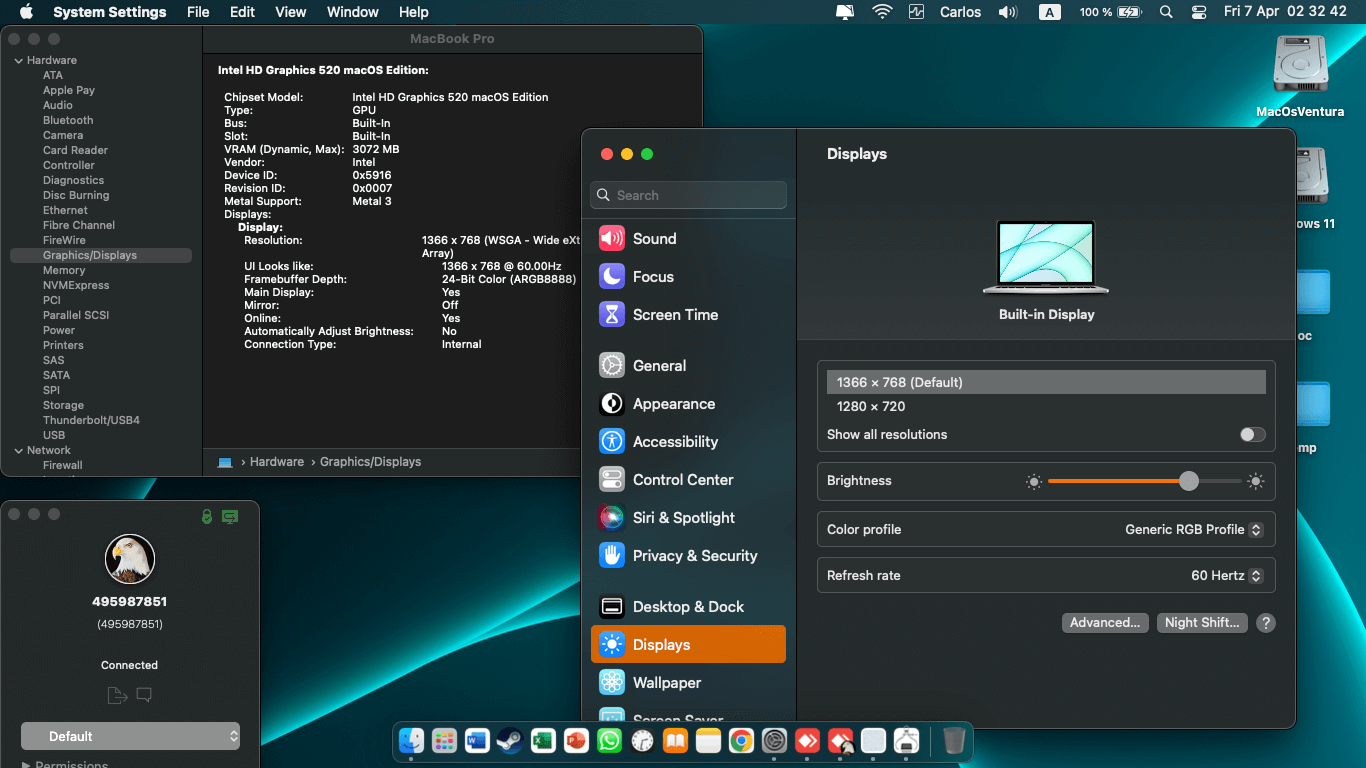
Task: Select Thunderbolt/USB4 in System Information sidebar
Action: point(91,421)
